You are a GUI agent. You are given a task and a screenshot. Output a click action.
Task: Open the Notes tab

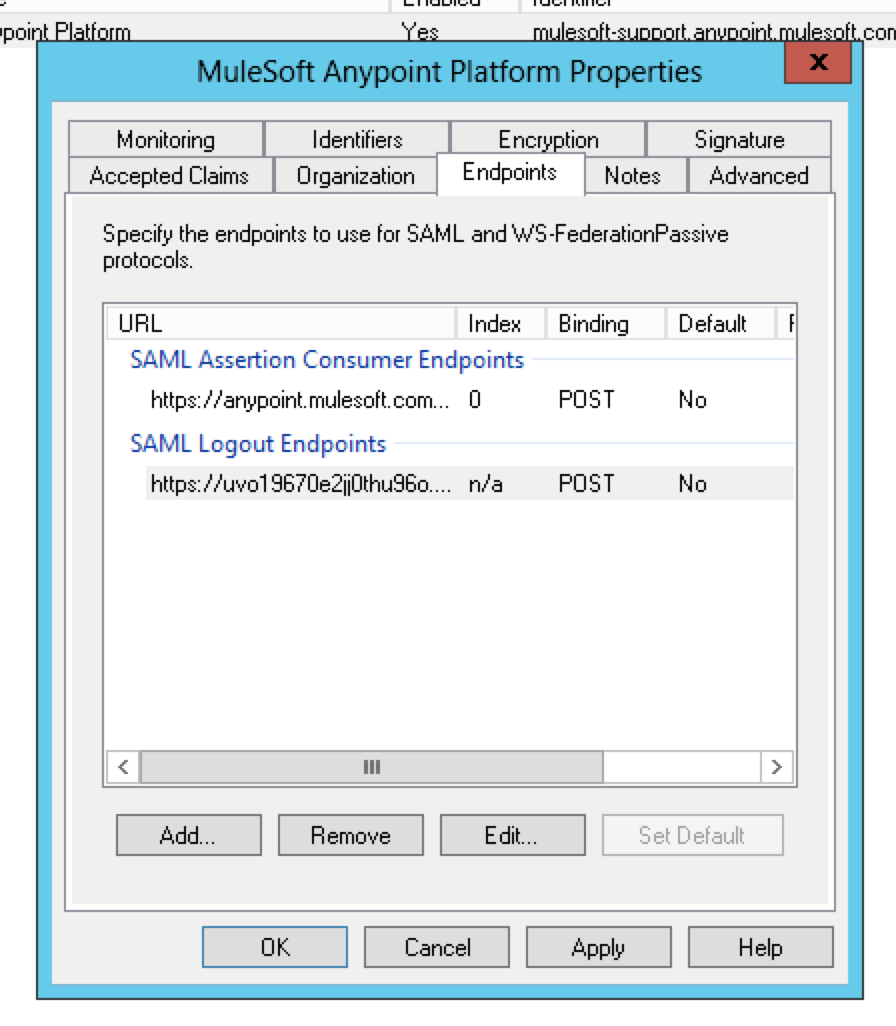point(633,175)
